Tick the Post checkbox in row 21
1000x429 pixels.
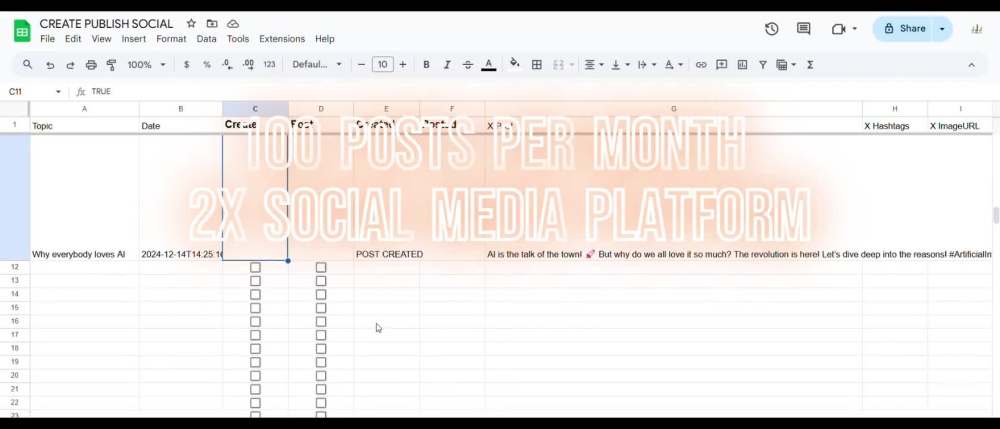pos(321,389)
